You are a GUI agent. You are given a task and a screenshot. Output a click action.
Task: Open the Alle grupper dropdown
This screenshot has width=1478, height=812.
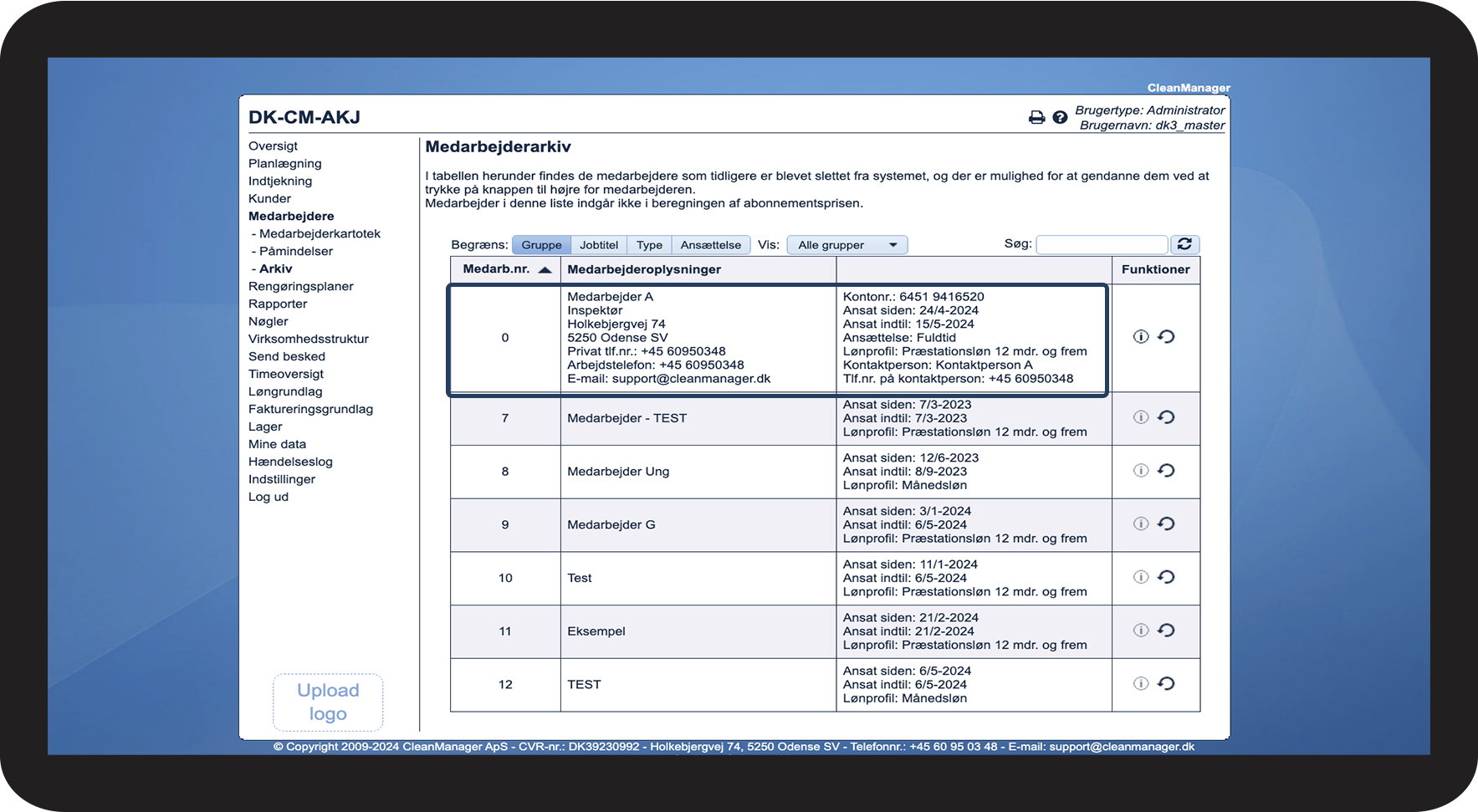click(x=846, y=245)
